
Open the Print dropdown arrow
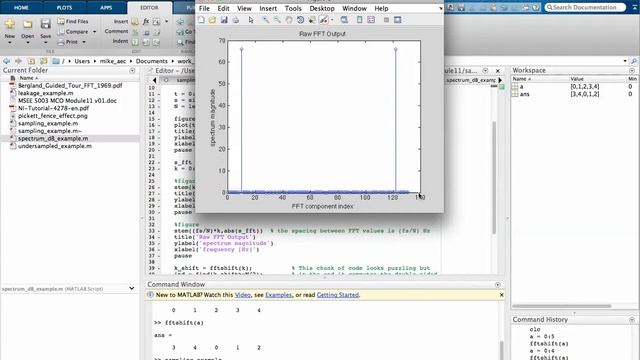point(84,42)
